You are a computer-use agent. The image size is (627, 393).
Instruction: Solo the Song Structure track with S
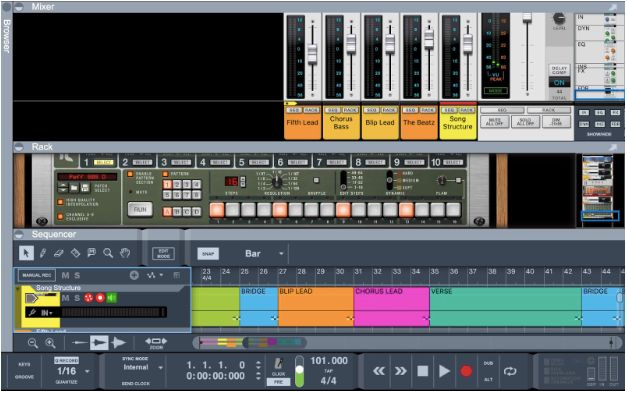pos(77,298)
